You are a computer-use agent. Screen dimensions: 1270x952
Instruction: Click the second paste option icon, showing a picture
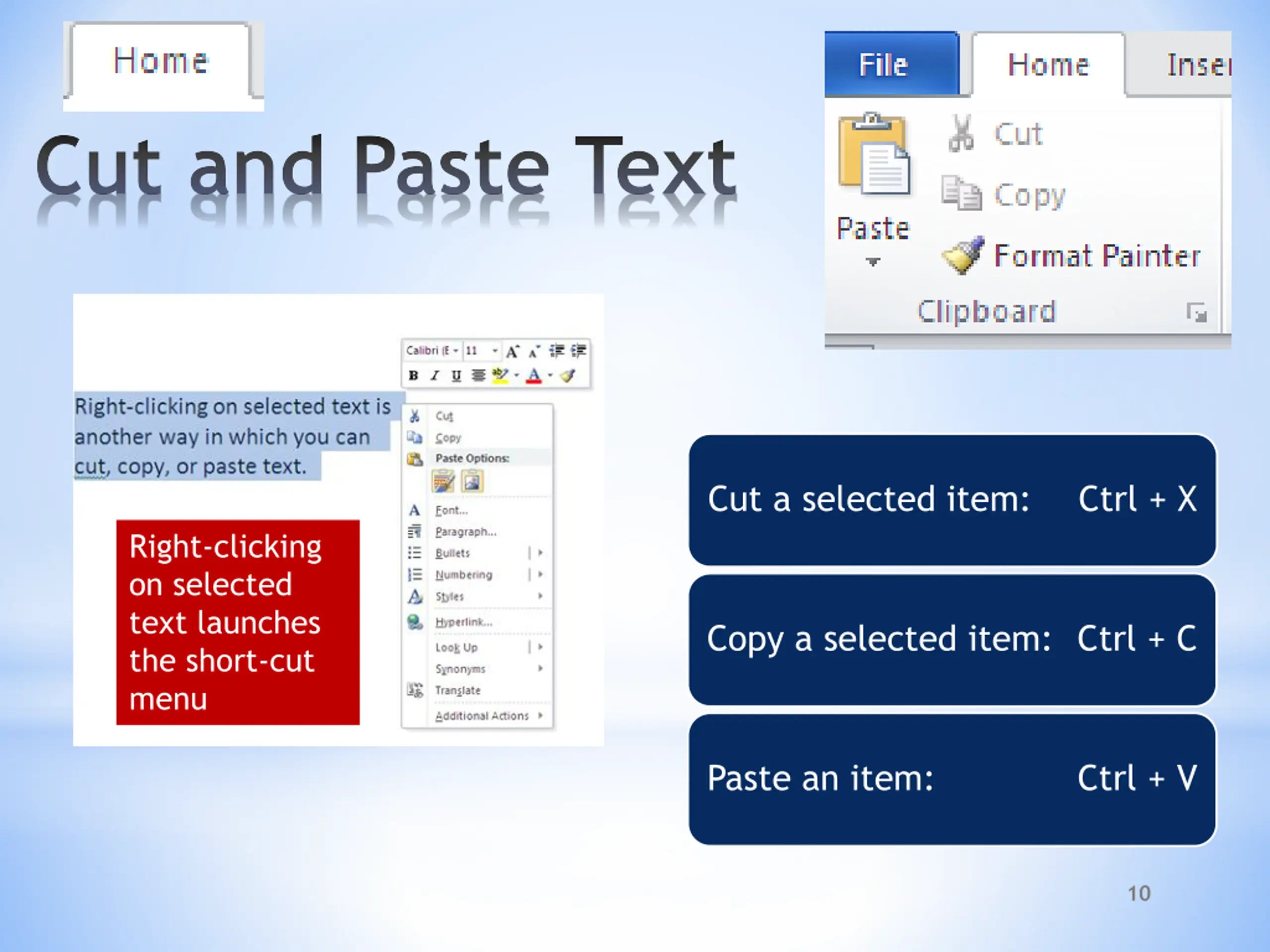[472, 481]
